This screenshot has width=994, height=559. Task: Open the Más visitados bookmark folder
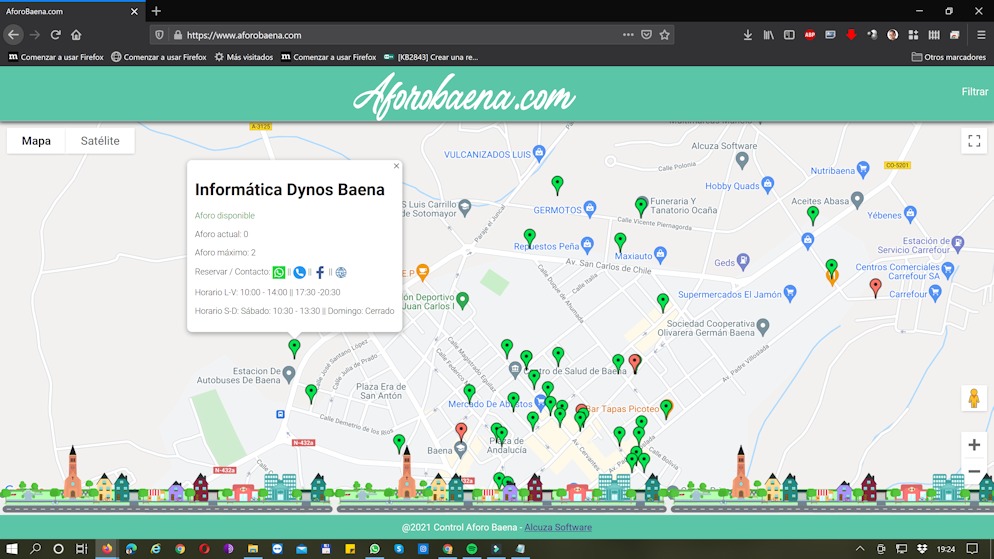click(243, 57)
